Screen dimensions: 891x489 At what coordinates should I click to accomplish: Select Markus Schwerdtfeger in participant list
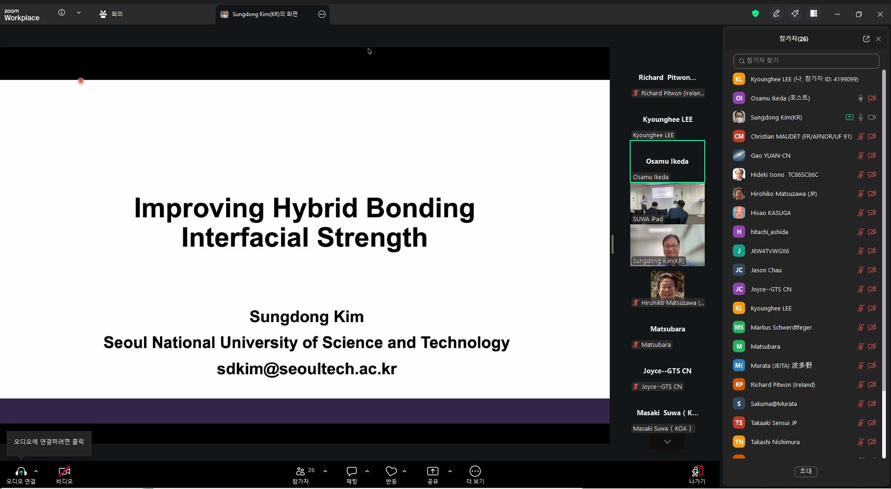806,327
